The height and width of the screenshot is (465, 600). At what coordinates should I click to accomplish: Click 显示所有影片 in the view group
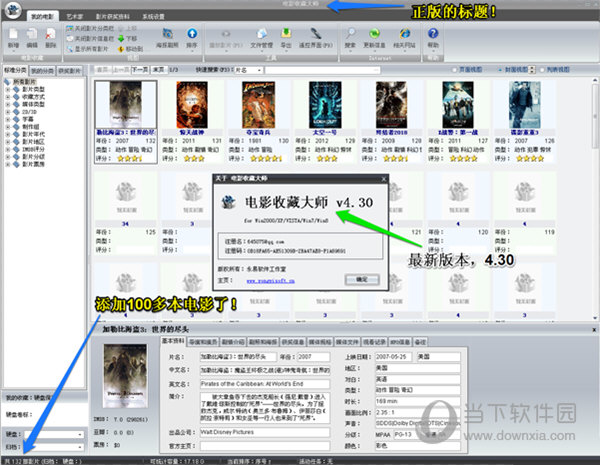[88, 49]
